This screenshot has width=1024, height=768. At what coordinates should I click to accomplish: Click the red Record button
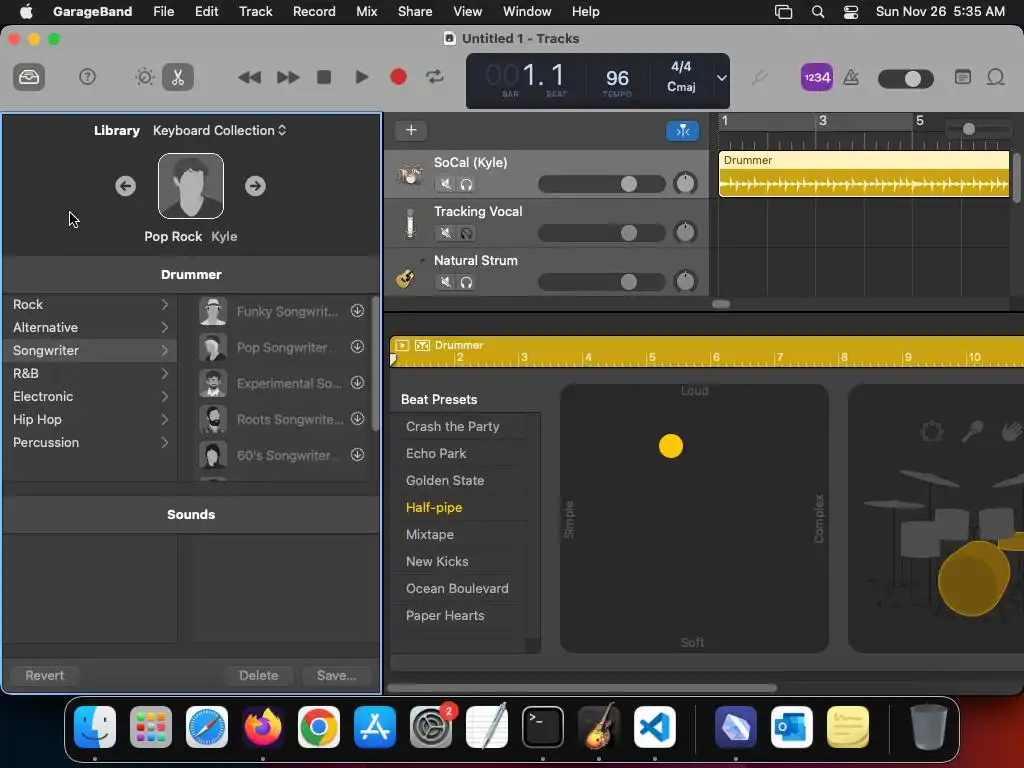click(x=398, y=78)
